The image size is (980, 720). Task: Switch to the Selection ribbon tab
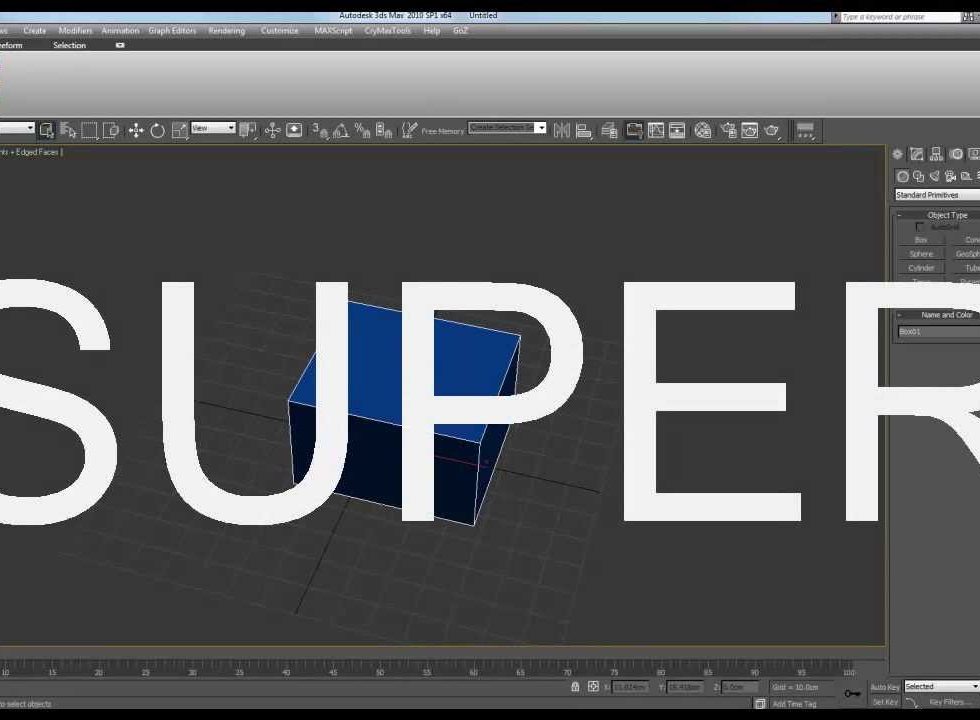click(x=69, y=46)
